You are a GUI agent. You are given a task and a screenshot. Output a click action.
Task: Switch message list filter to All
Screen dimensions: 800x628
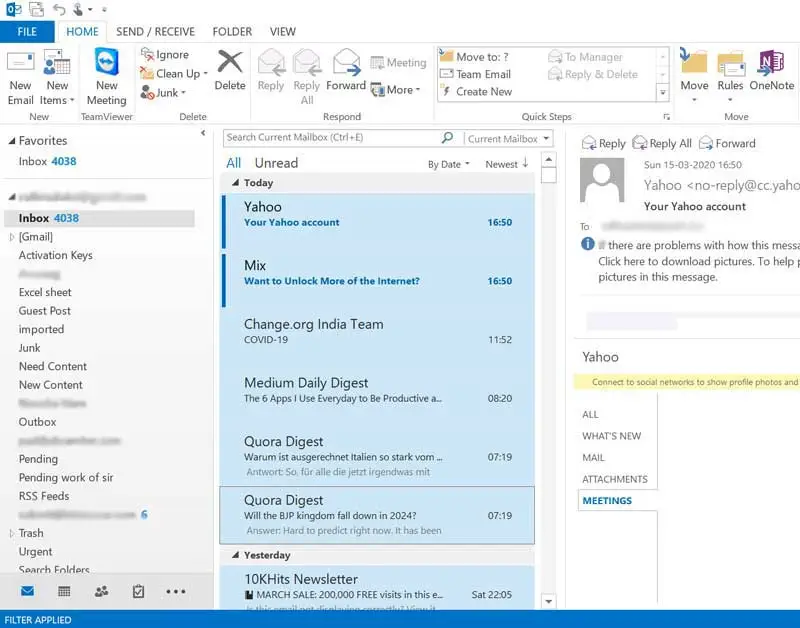pyautogui.click(x=233, y=162)
